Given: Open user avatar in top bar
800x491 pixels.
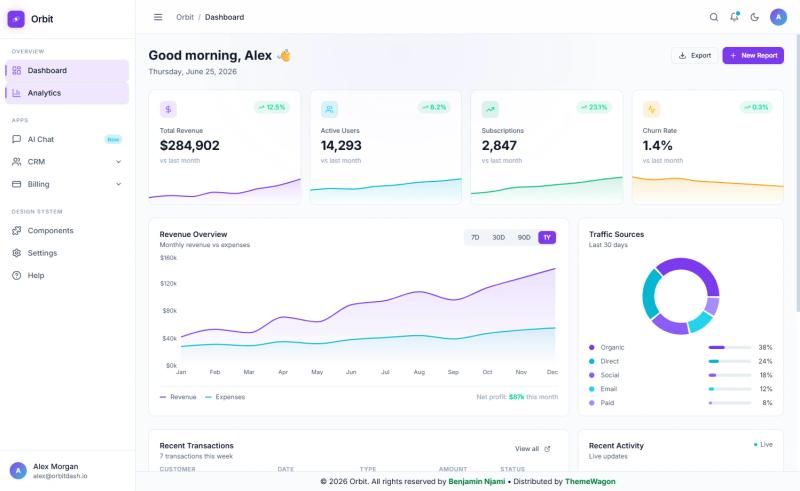Looking at the screenshot, I should point(778,17).
